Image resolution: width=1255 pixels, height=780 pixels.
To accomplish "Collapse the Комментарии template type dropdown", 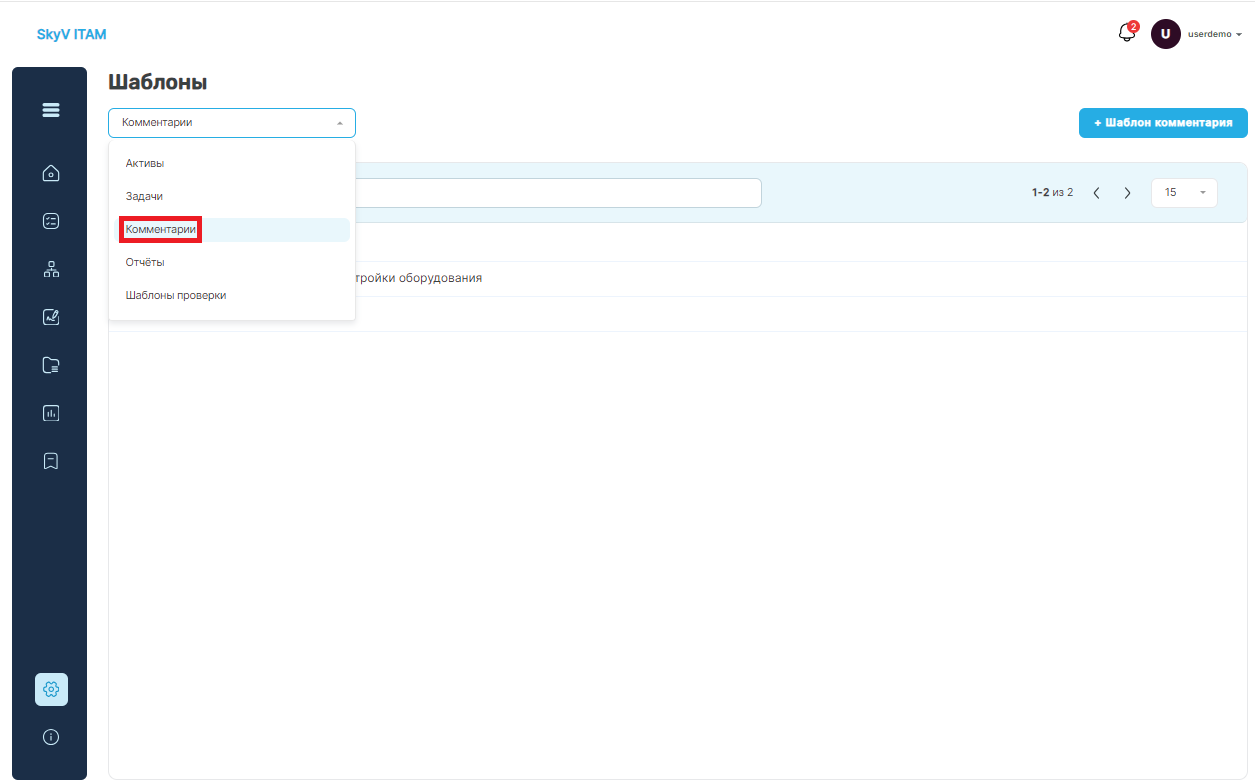I will pos(232,123).
